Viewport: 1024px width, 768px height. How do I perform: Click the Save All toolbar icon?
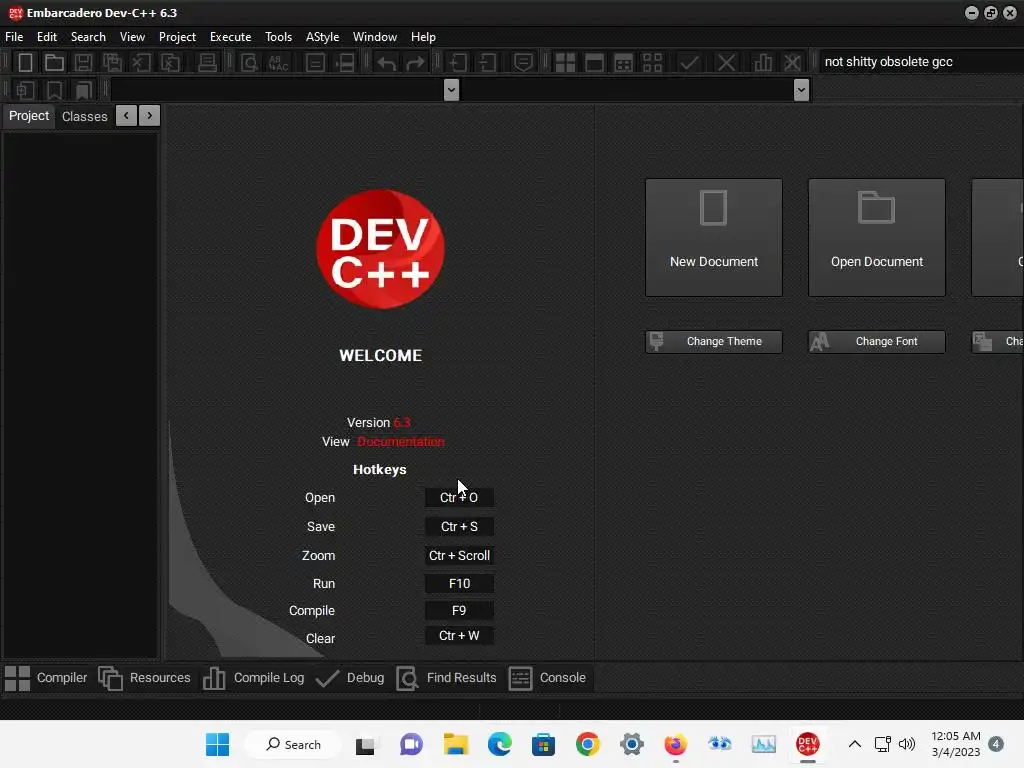pyautogui.click(x=112, y=63)
